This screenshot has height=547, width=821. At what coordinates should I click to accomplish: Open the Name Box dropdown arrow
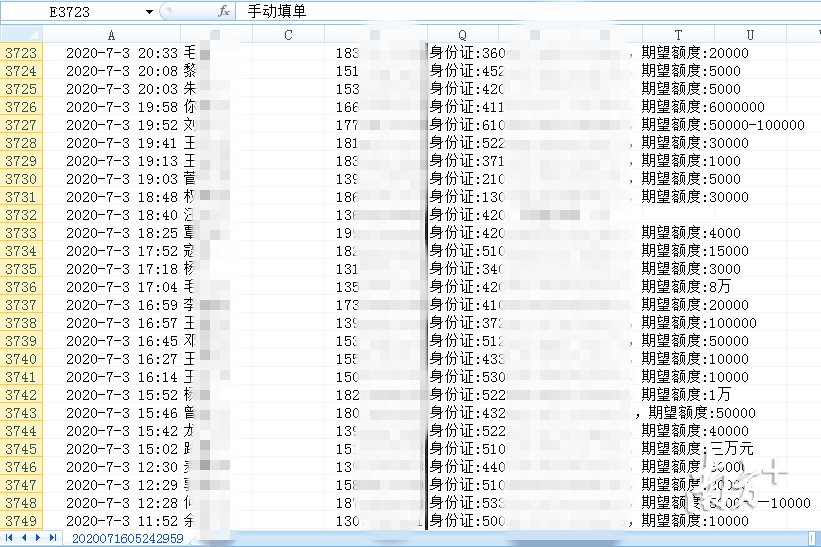click(149, 12)
